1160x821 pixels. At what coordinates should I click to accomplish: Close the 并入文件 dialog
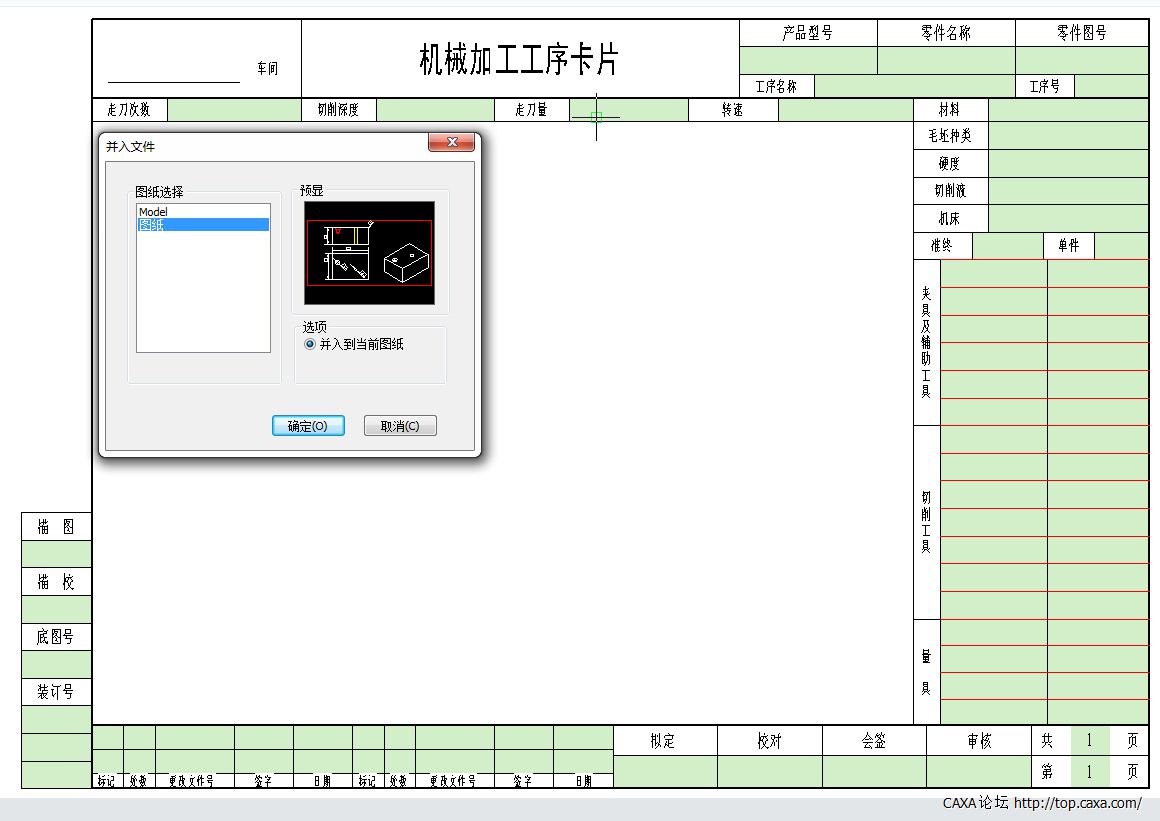451,142
